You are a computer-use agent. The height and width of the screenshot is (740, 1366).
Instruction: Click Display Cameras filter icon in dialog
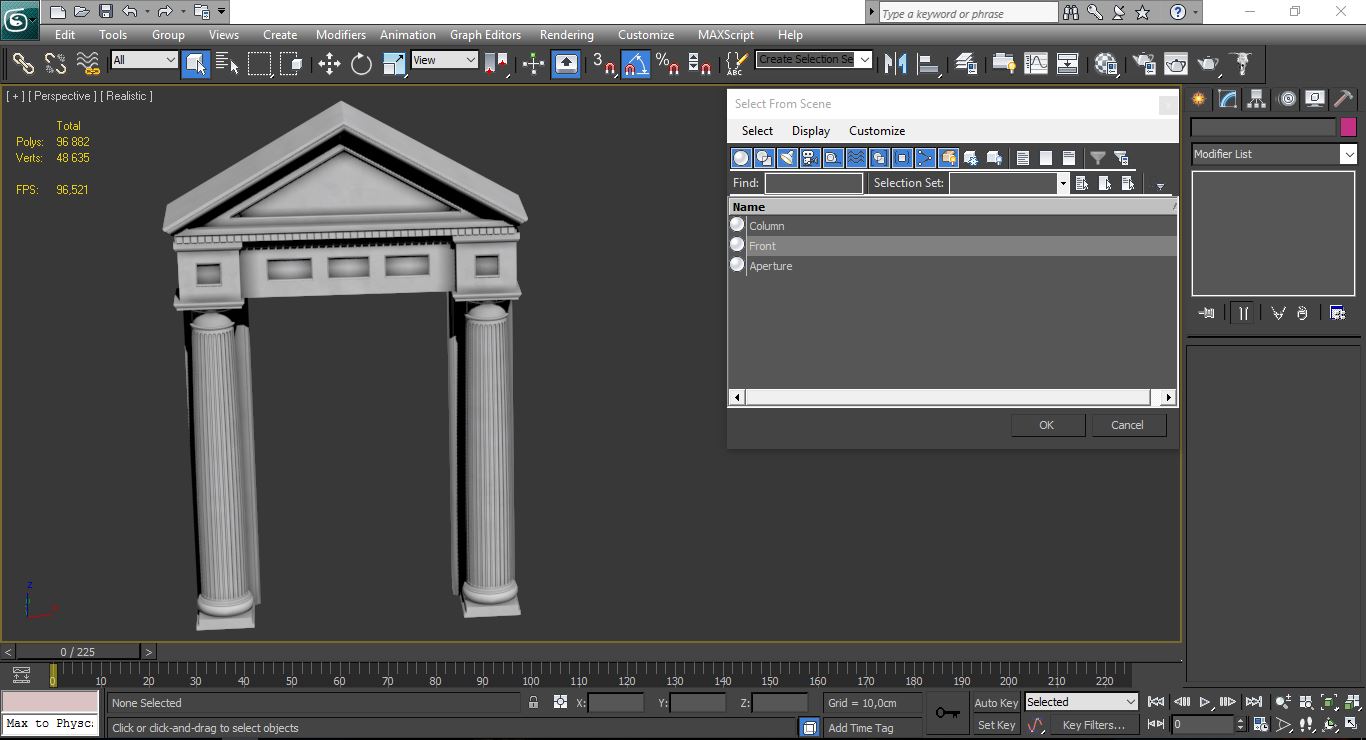810,158
